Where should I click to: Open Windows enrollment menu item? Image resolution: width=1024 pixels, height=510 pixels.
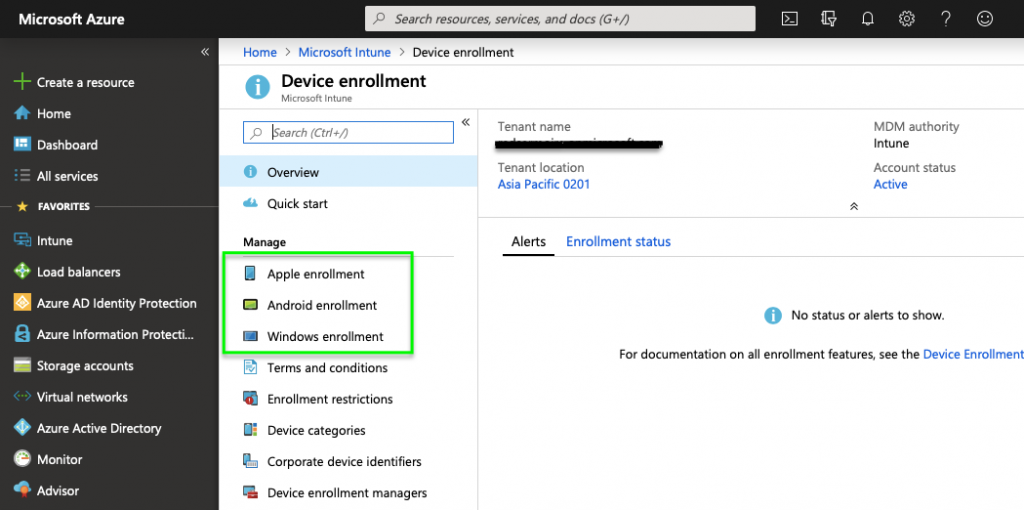[x=325, y=336]
